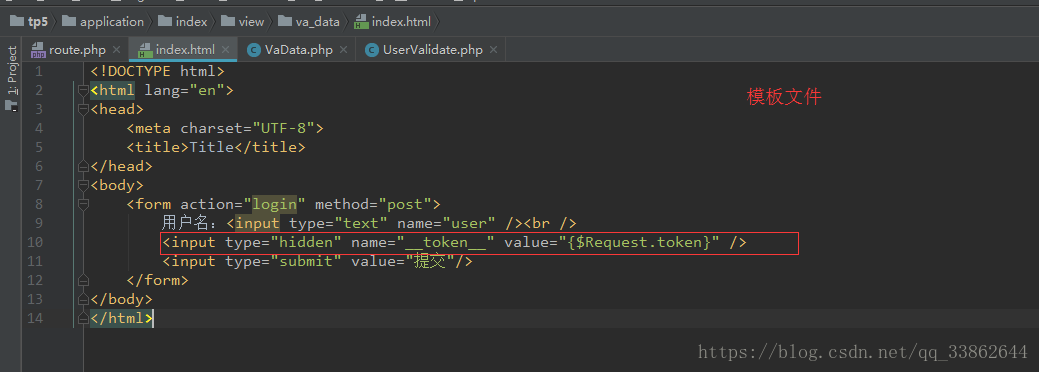Click the DOCTYPE html declaration
The width and height of the screenshot is (1039, 372).
pyautogui.click(x=158, y=71)
